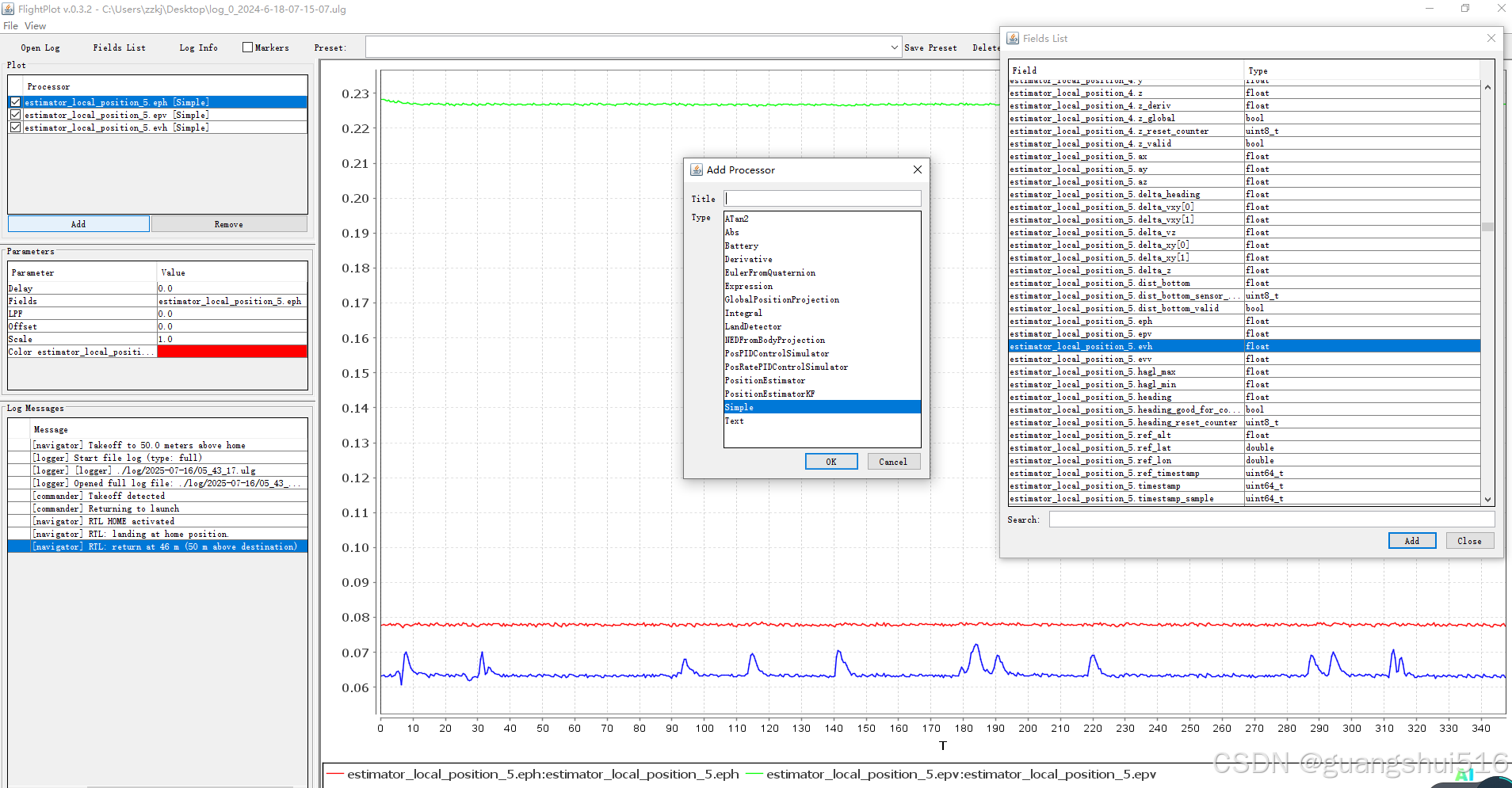Select field estimator_local_position_4.z_valid in Fields List

(x=1244, y=143)
